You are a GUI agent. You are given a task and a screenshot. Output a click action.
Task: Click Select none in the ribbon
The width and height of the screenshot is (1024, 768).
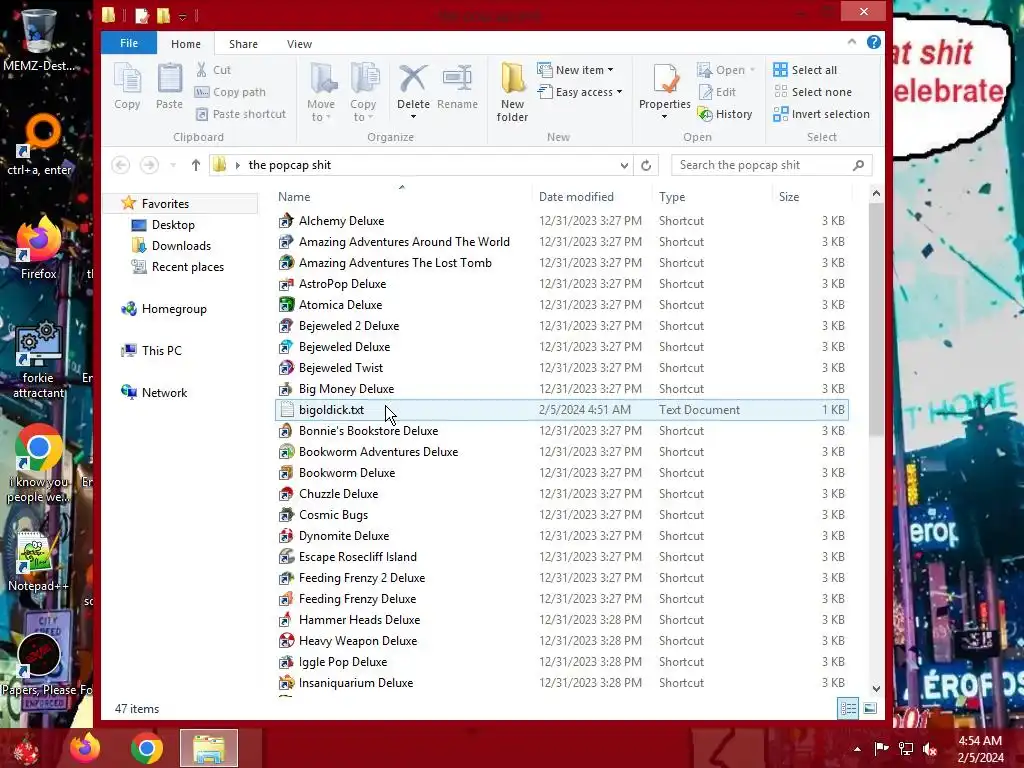point(812,92)
